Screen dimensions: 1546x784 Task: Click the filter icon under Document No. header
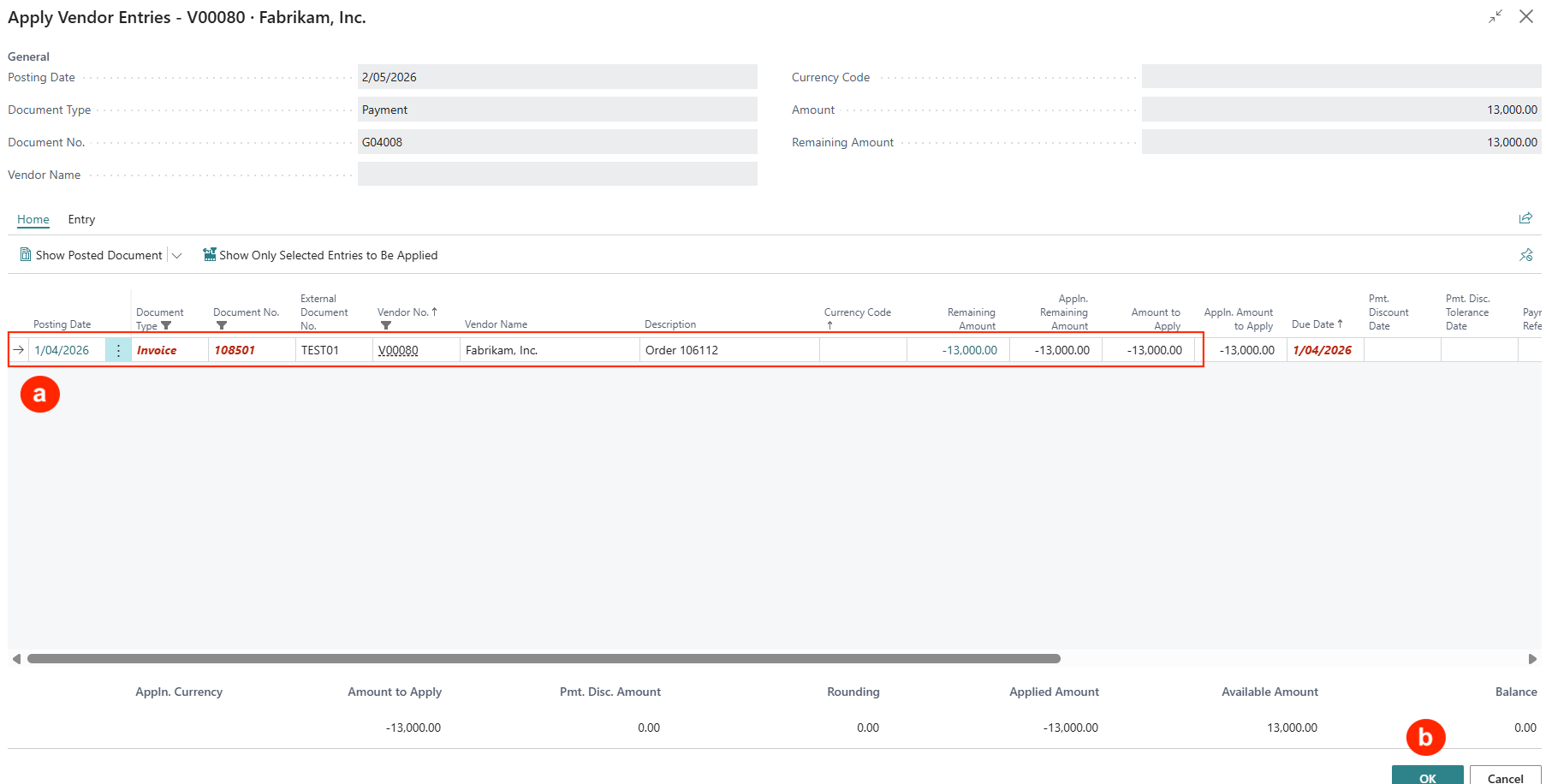(222, 326)
